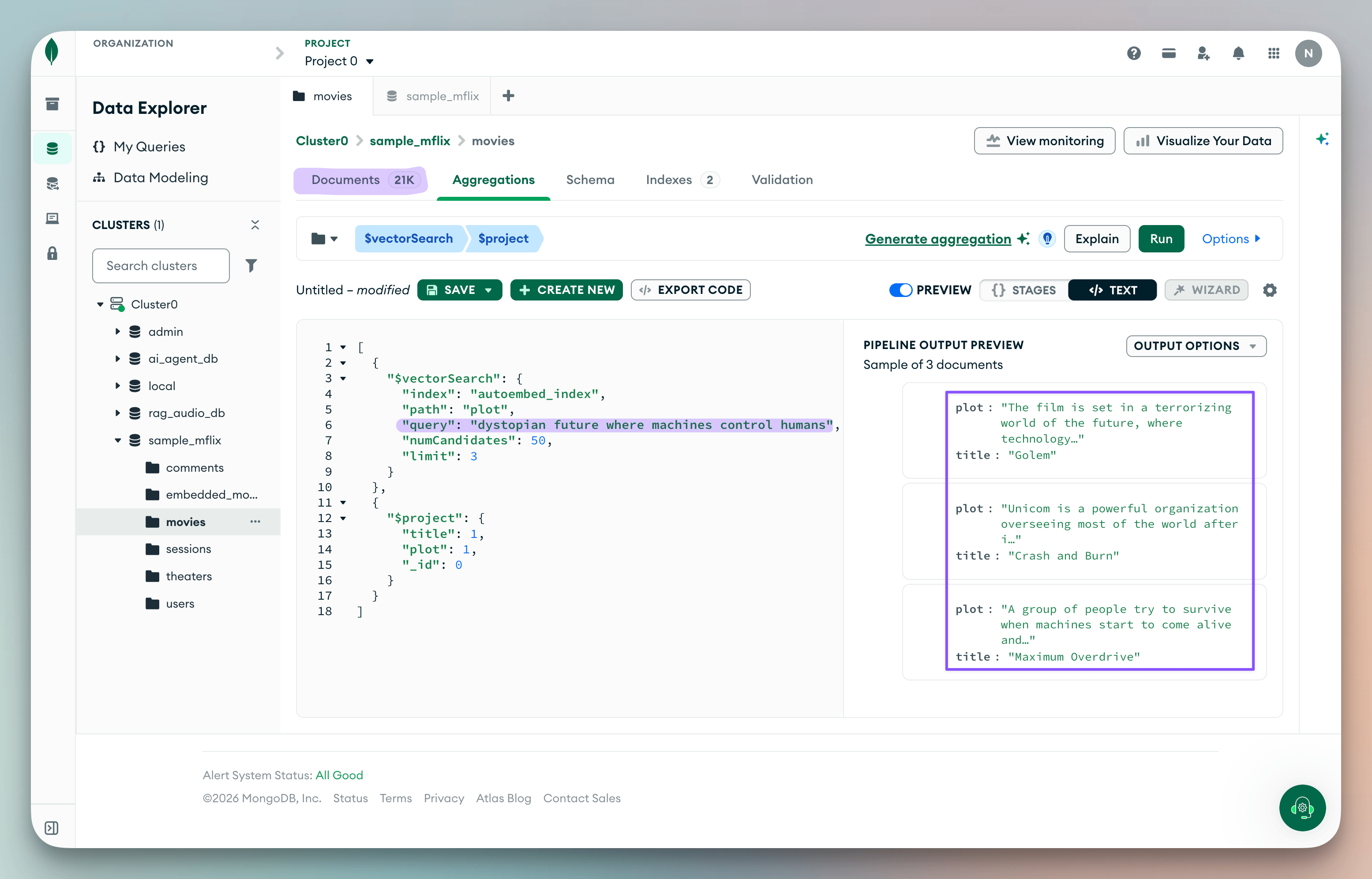The width and height of the screenshot is (1372, 879).
Task: Open the OUTPUT OPTIONS dropdown
Action: (1196, 346)
